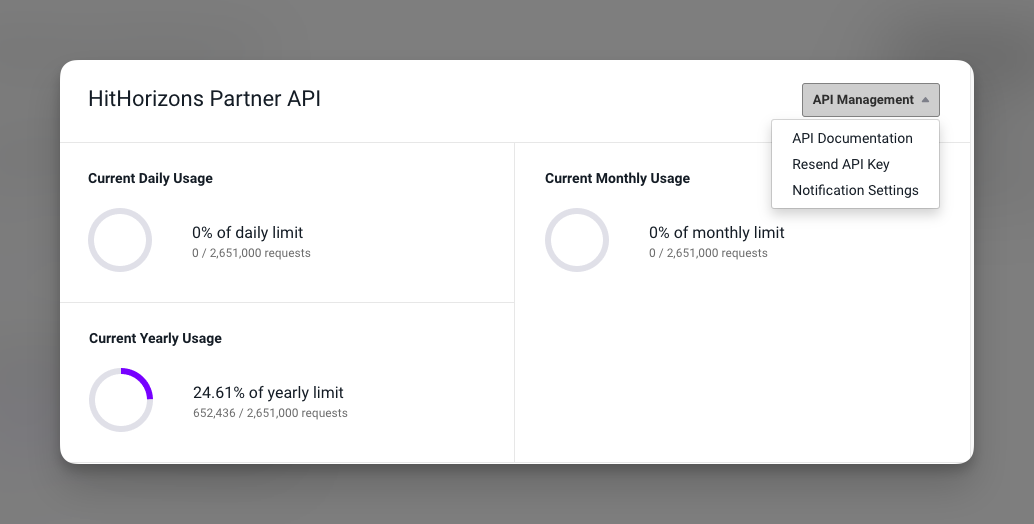Collapse the API Management dropdown button
The height and width of the screenshot is (524, 1034).
point(870,100)
